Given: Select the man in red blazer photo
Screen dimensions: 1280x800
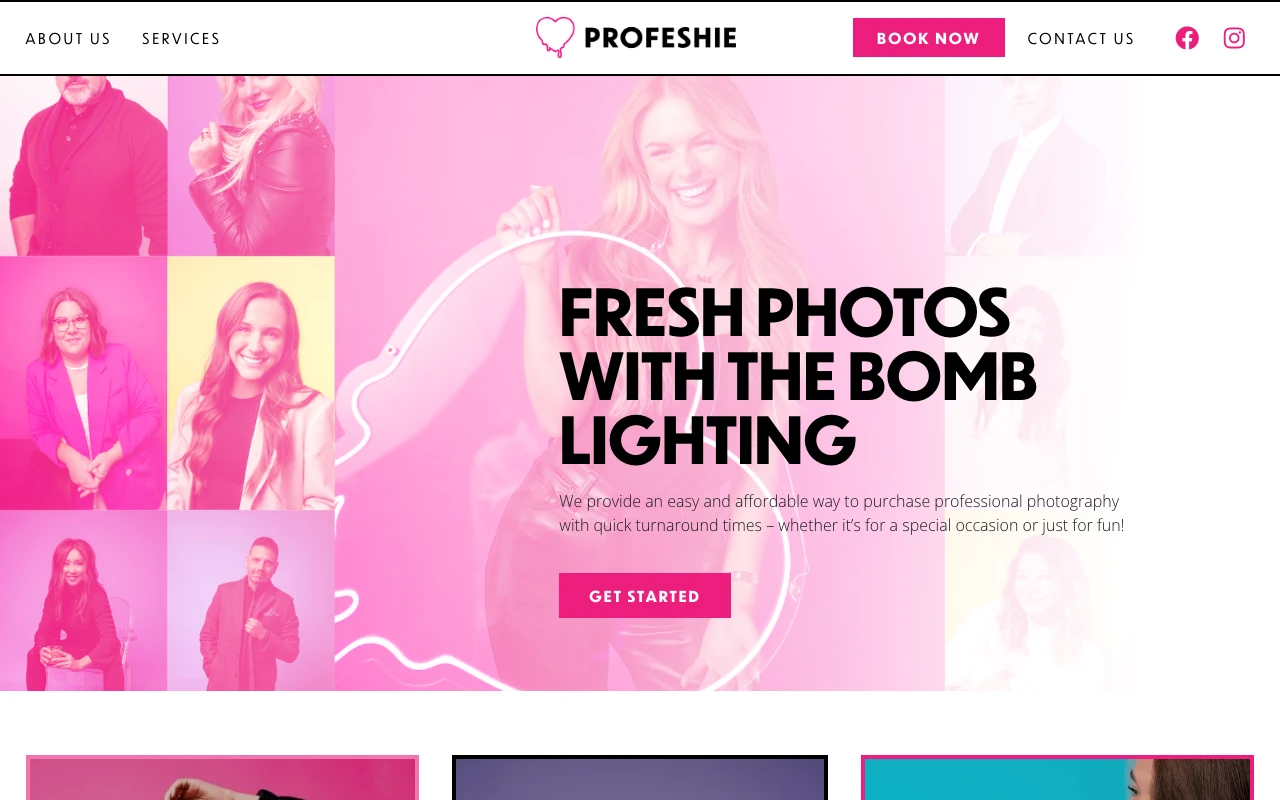Looking at the screenshot, I should pos(251,600).
